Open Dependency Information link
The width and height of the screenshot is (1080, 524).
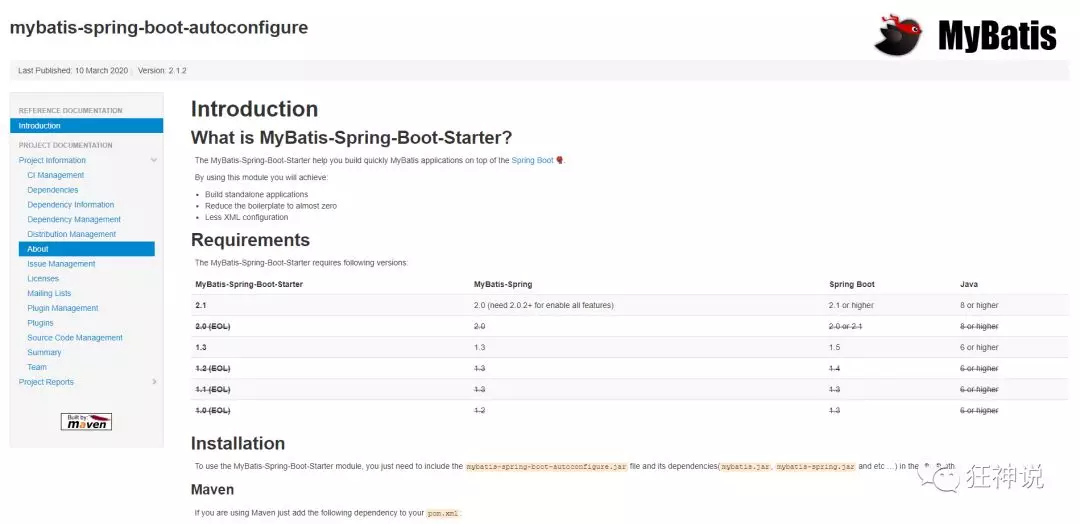(x=71, y=205)
